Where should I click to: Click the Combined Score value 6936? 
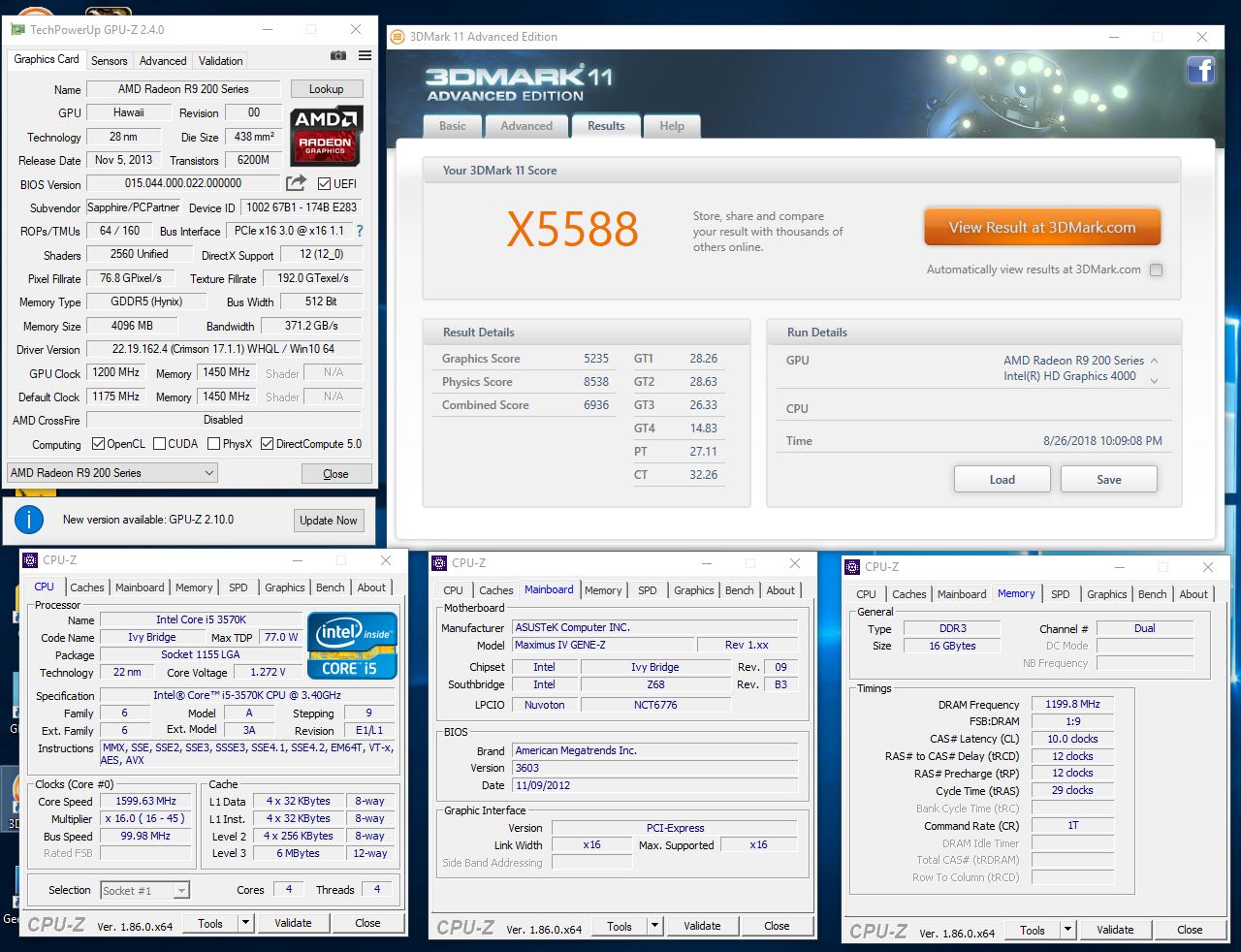pos(596,405)
